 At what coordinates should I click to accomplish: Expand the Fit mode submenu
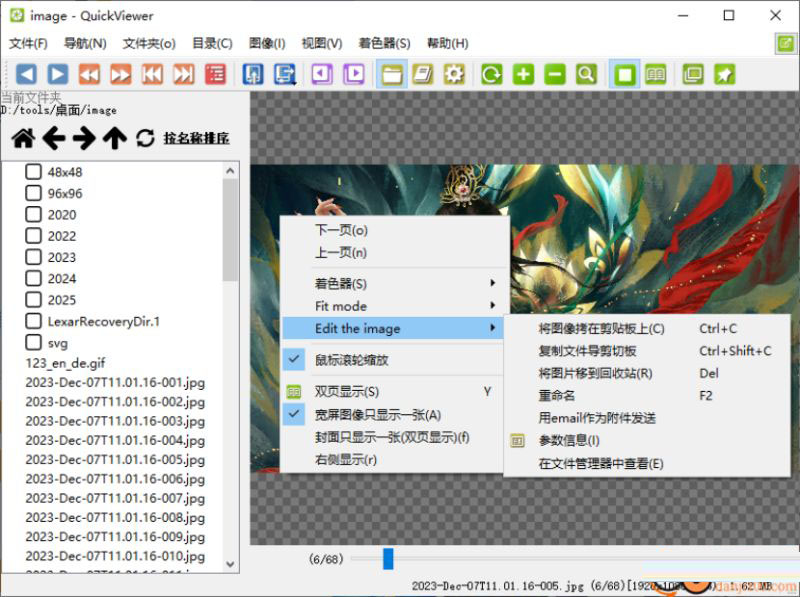(392, 306)
